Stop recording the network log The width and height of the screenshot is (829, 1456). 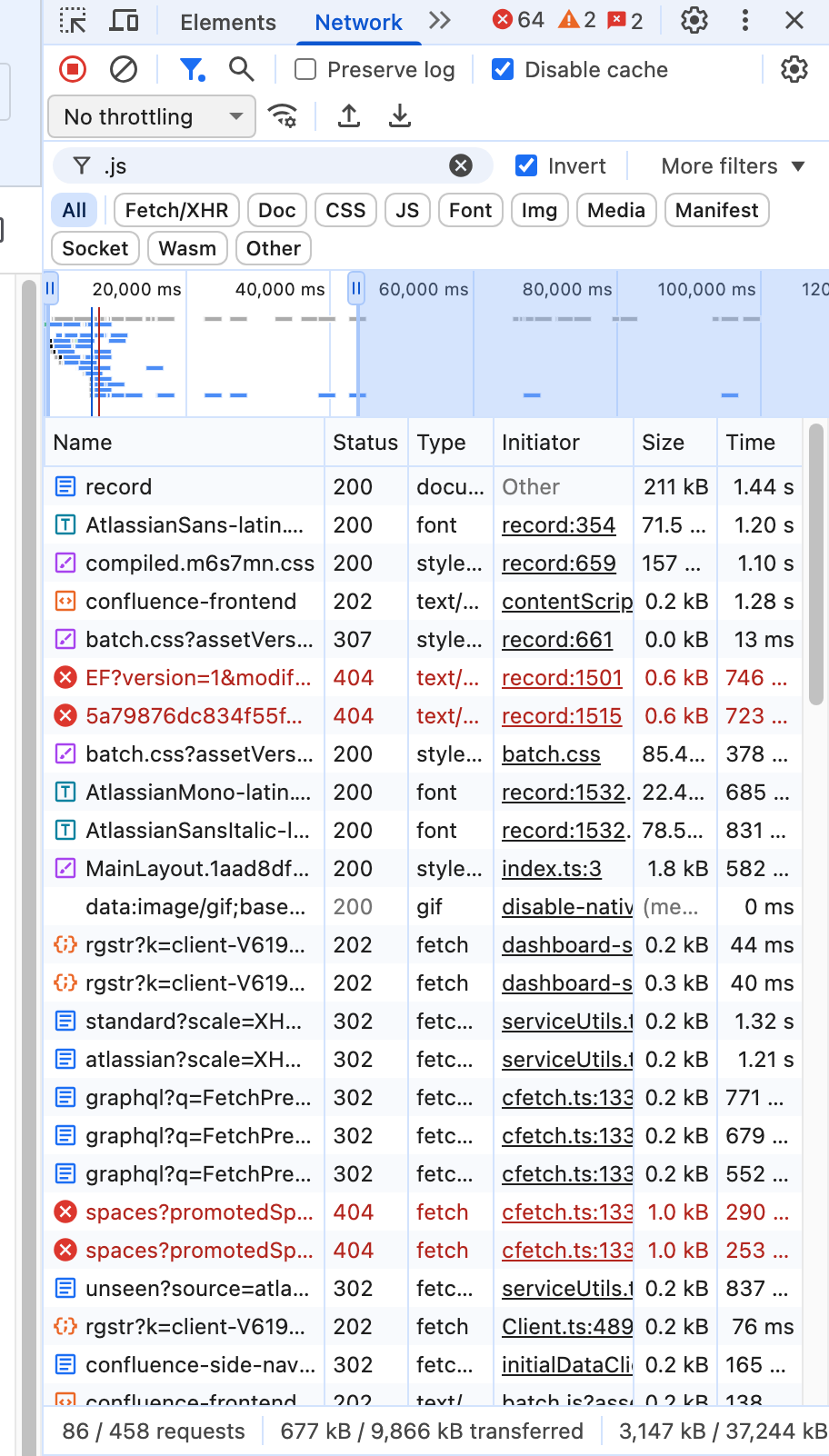pyautogui.click(x=73, y=69)
